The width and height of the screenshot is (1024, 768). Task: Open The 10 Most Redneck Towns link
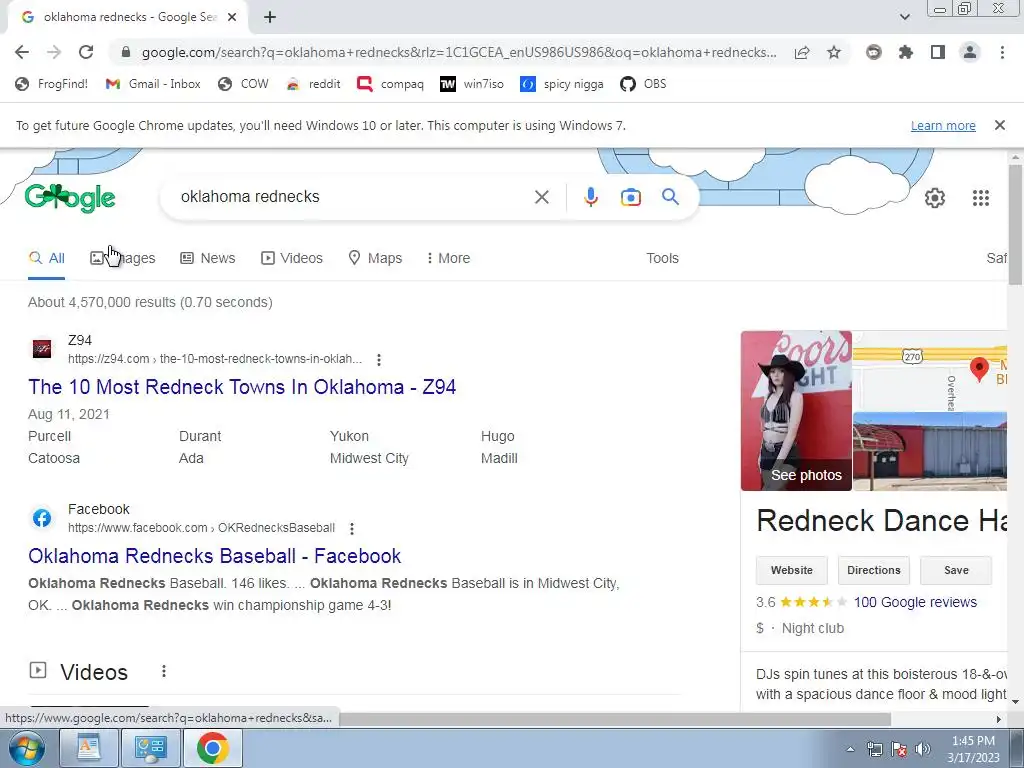pos(242,387)
